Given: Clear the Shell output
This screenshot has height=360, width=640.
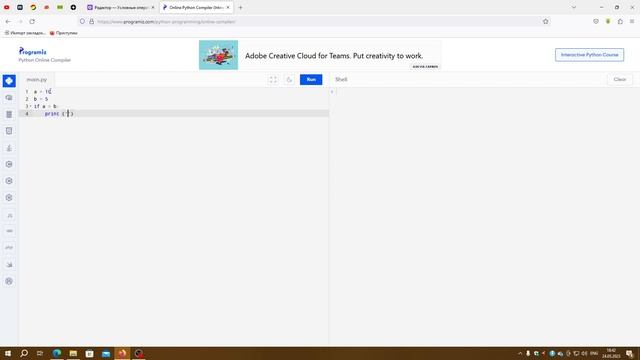Looking at the screenshot, I should click(x=620, y=80).
